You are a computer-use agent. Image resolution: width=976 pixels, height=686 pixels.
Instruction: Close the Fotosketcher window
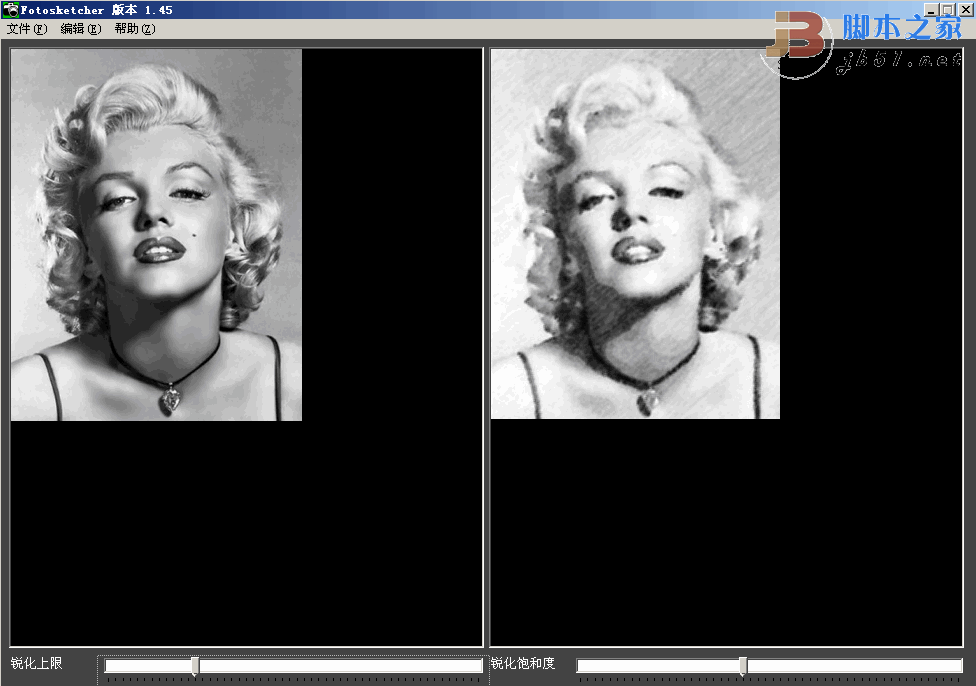tap(964, 10)
